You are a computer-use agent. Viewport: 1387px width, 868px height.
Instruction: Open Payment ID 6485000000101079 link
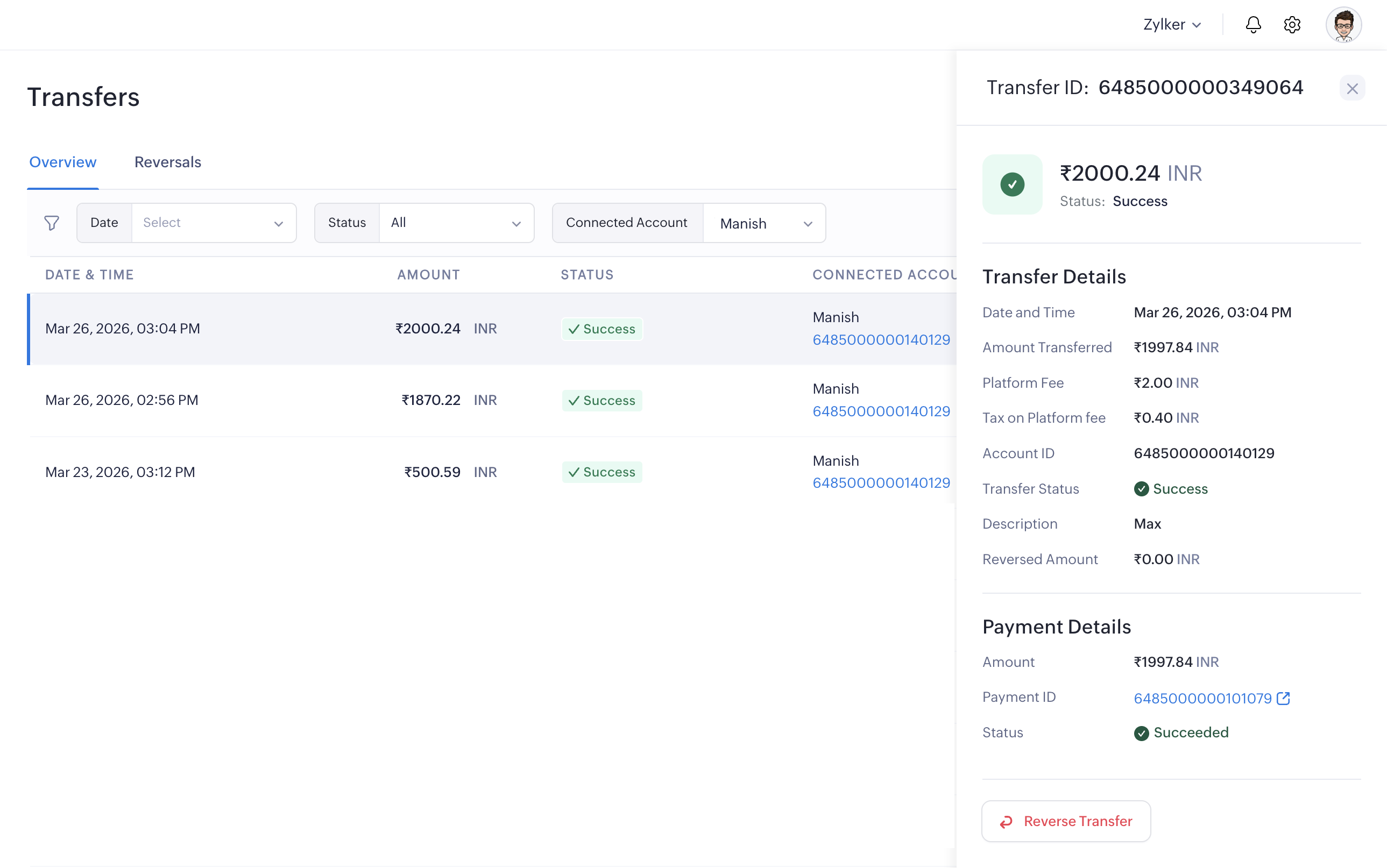(1202, 698)
